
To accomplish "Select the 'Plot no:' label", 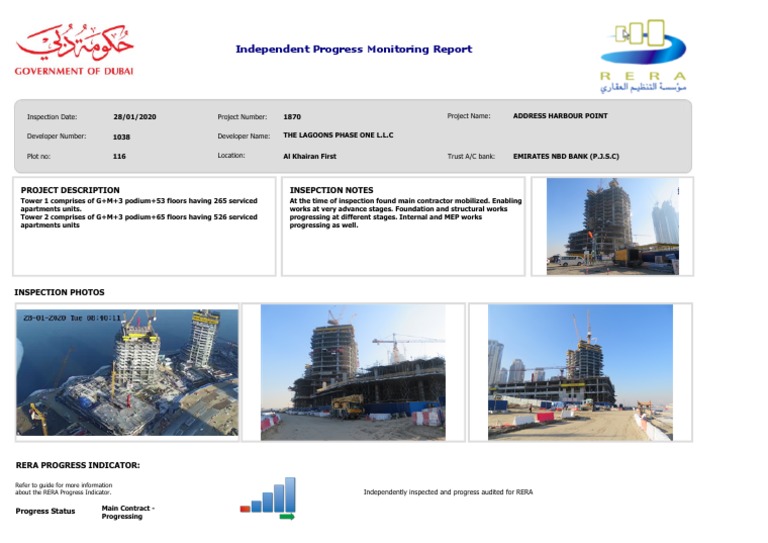I will click(x=39, y=157).
